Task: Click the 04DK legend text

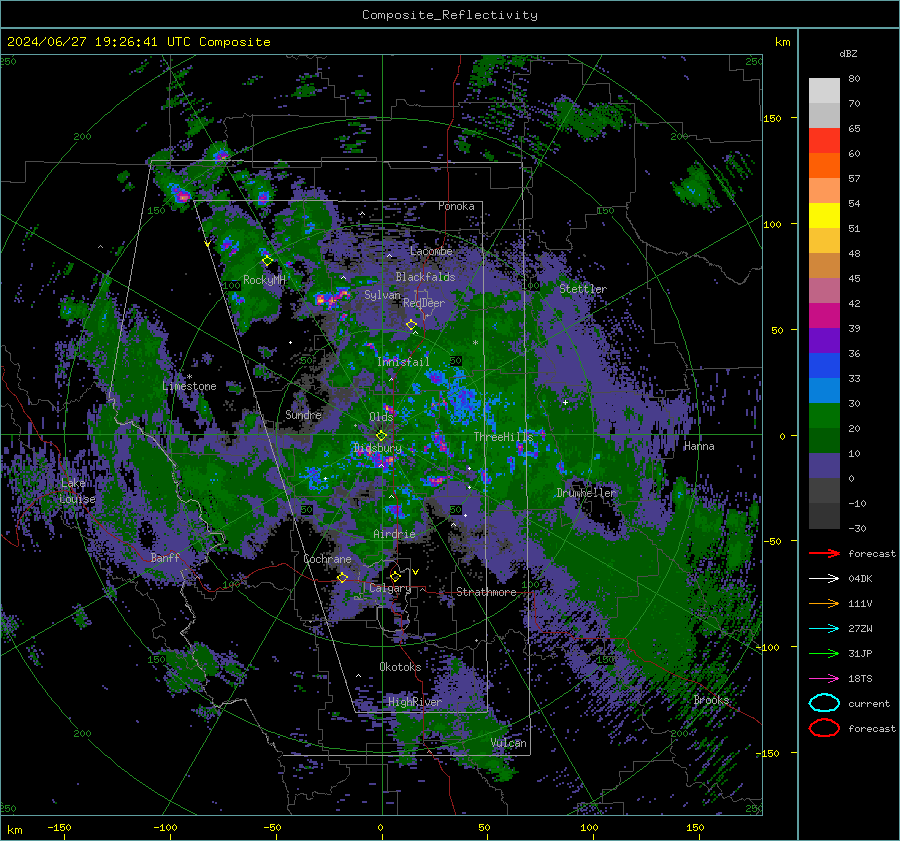Action: point(860,578)
